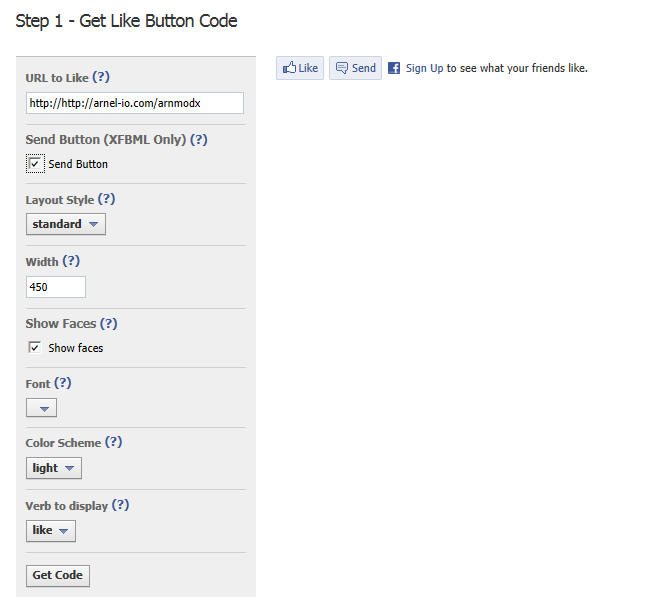Follow the Sign Up link
Screen dimensions: 667x614
coord(424,68)
